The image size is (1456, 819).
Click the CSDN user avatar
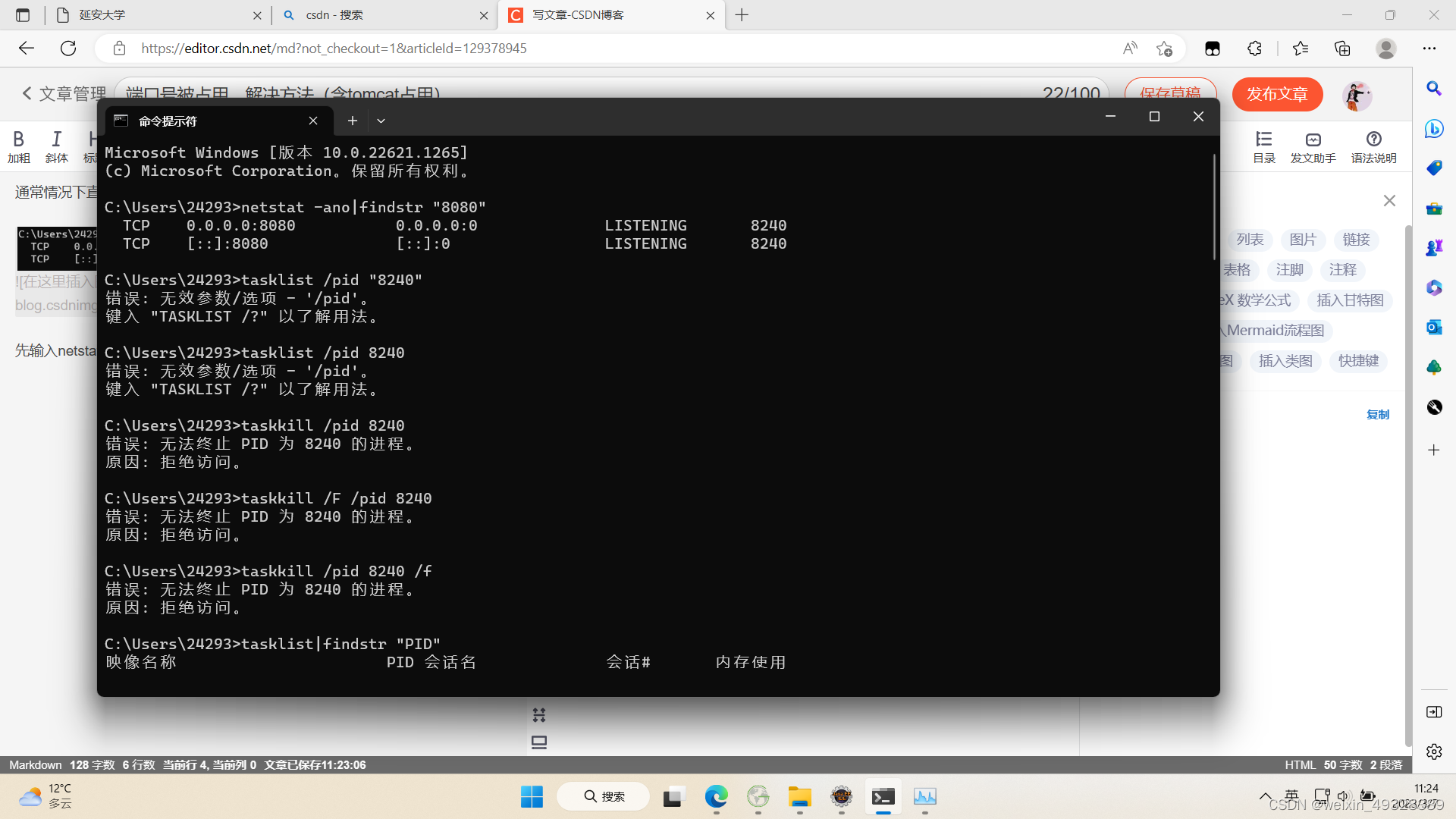[1357, 95]
